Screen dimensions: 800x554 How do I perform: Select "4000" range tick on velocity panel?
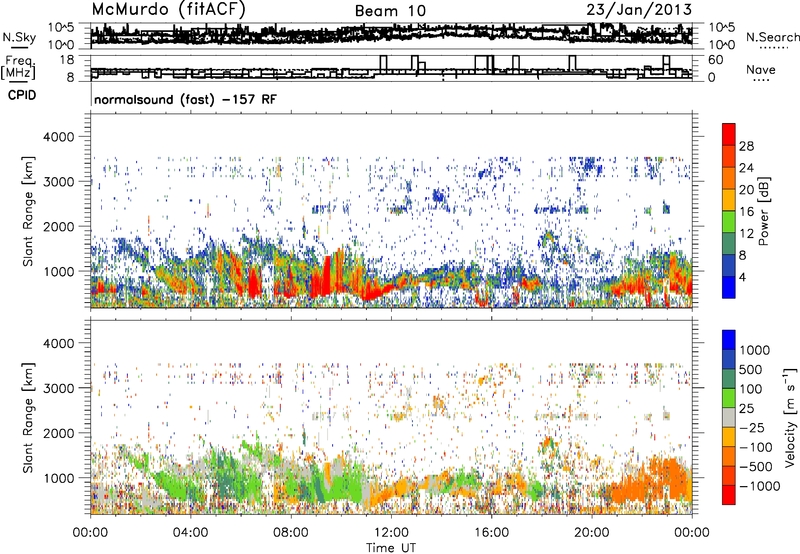click(58, 344)
